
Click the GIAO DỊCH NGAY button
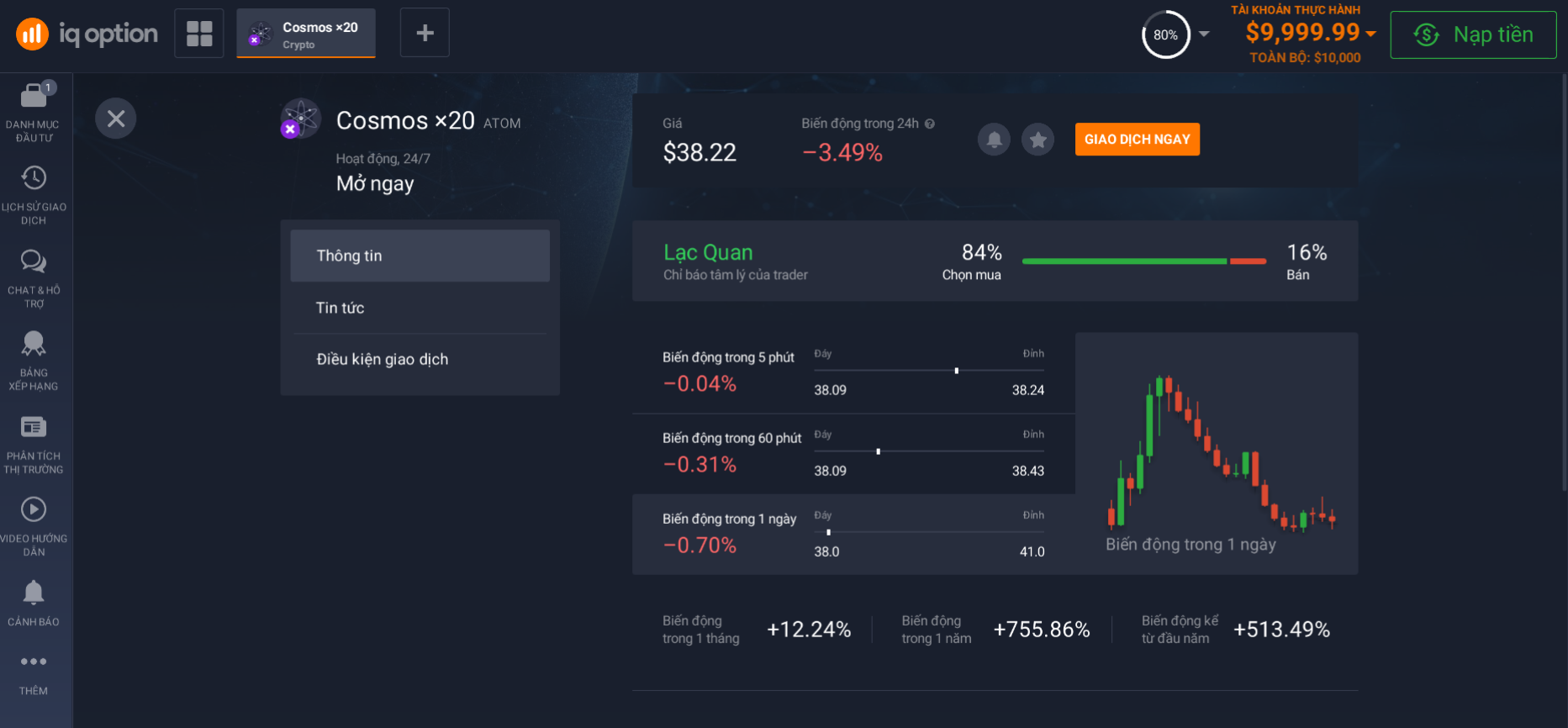point(1137,140)
